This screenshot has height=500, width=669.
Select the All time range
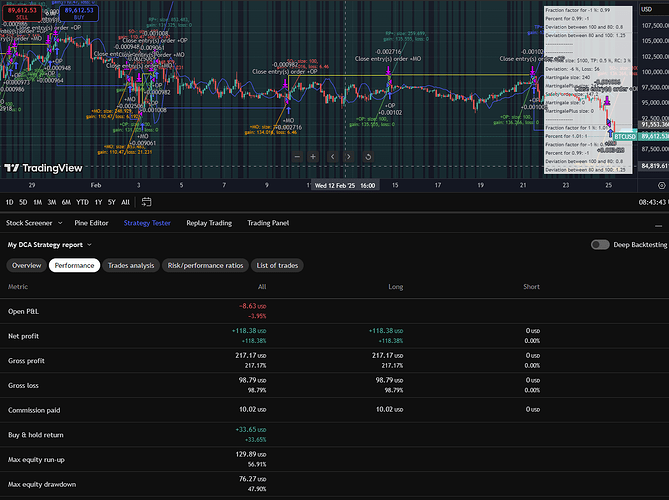[x=125, y=202]
